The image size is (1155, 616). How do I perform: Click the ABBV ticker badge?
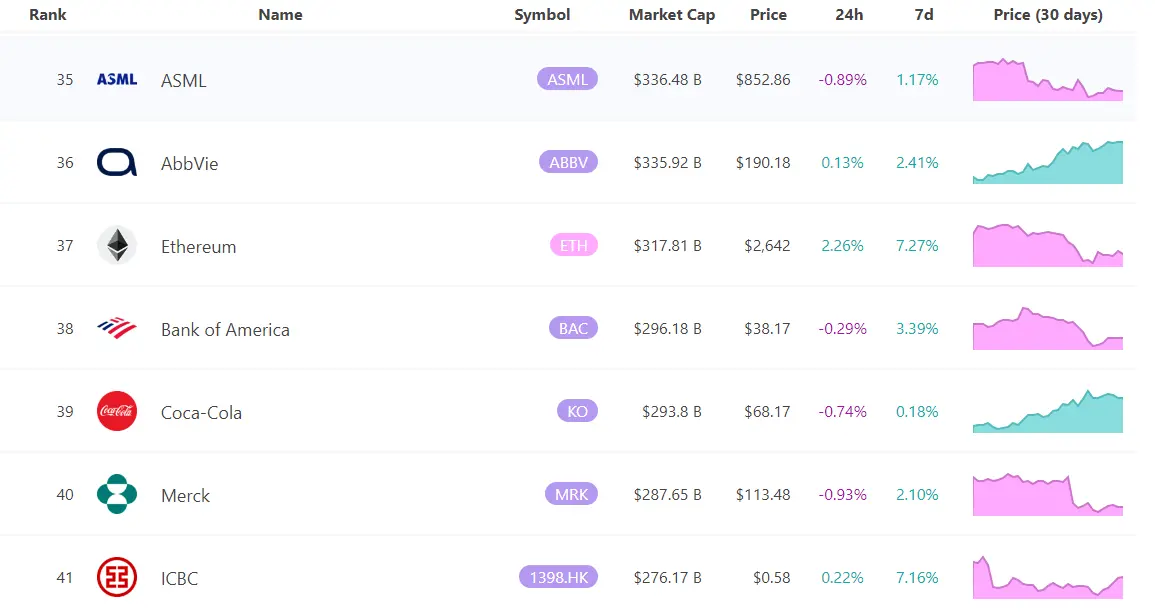click(x=567, y=162)
